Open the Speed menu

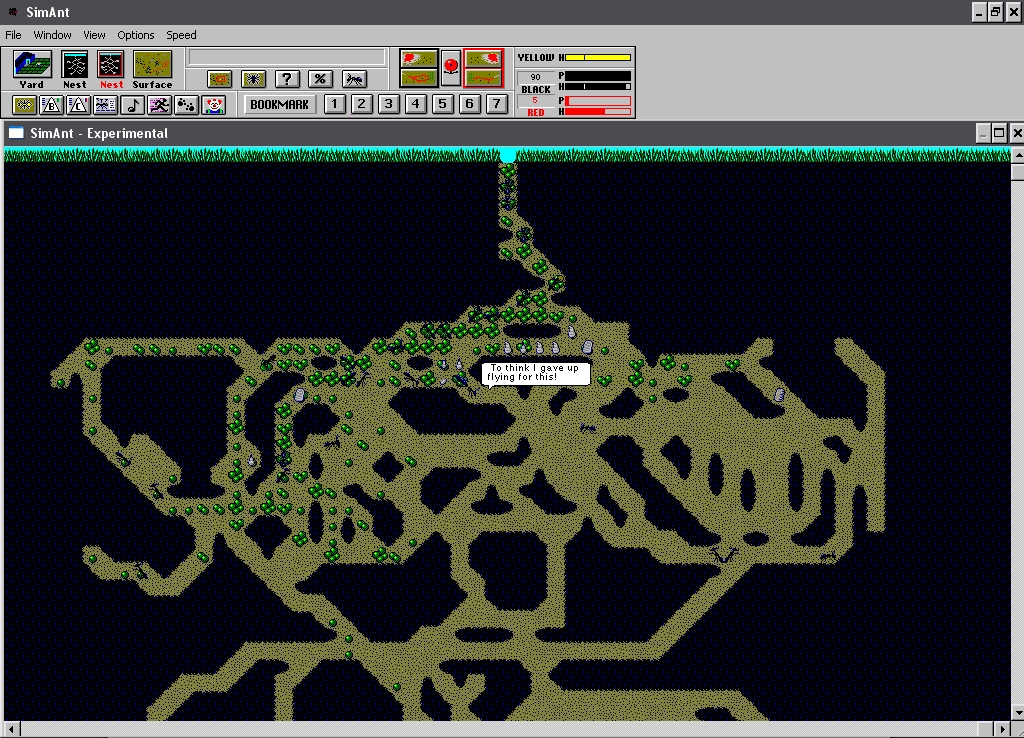click(x=181, y=35)
